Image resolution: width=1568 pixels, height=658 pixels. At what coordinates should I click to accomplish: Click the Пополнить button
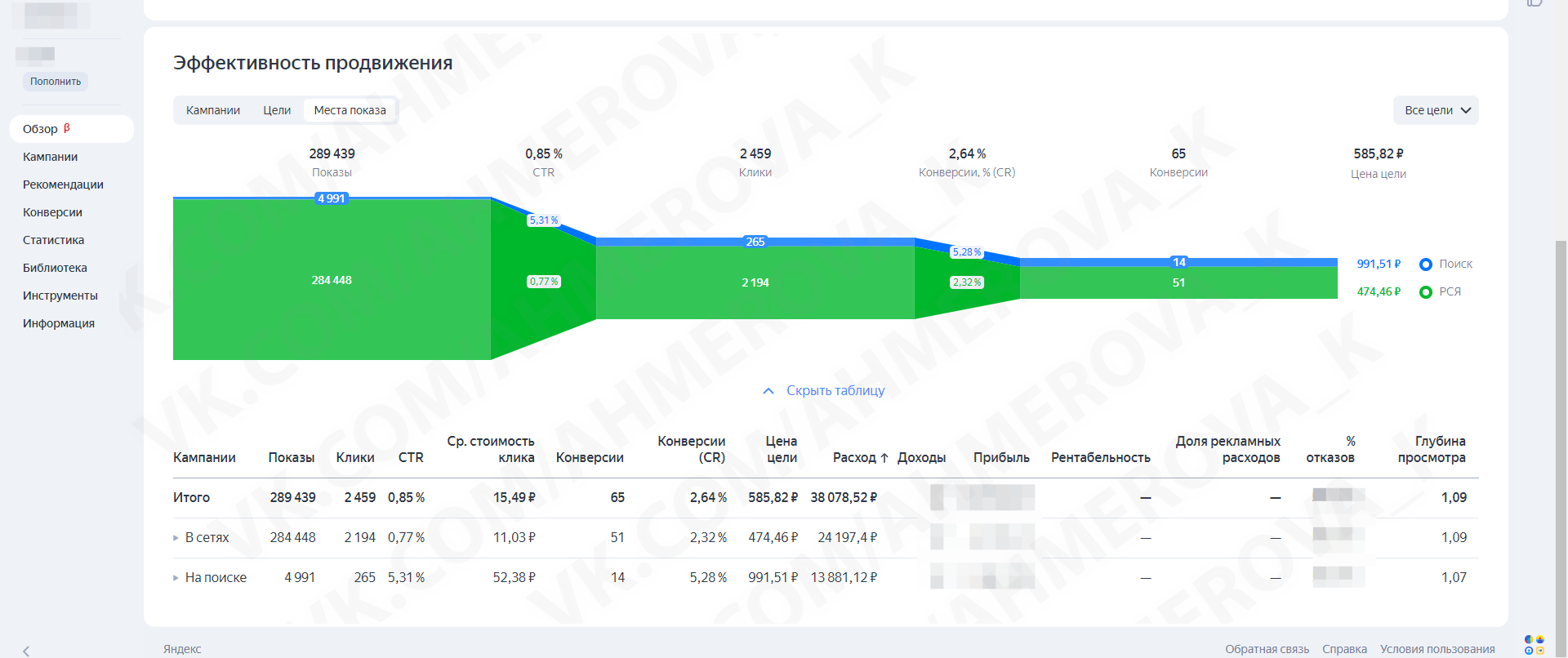pyautogui.click(x=56, y=82)
